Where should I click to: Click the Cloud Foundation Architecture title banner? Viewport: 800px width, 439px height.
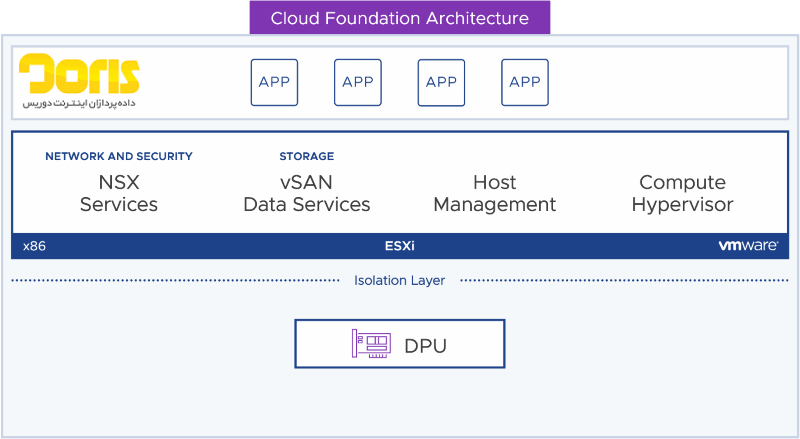click(x=399, y=18)
